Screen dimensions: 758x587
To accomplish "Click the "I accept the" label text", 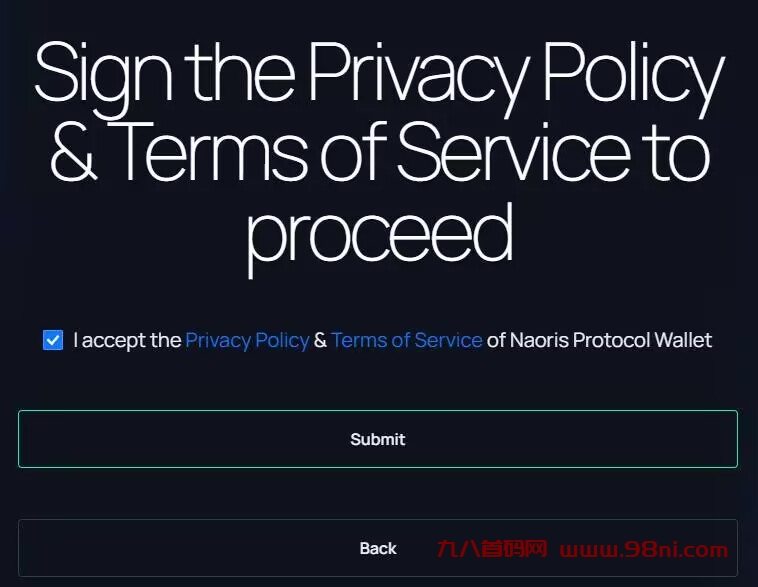I will point(127,340).
